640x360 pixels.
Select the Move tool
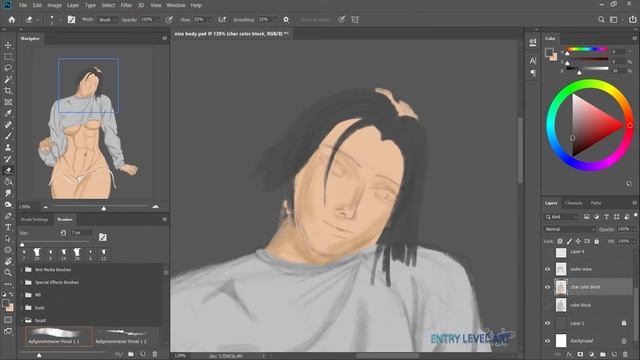(x=8, y=45)
